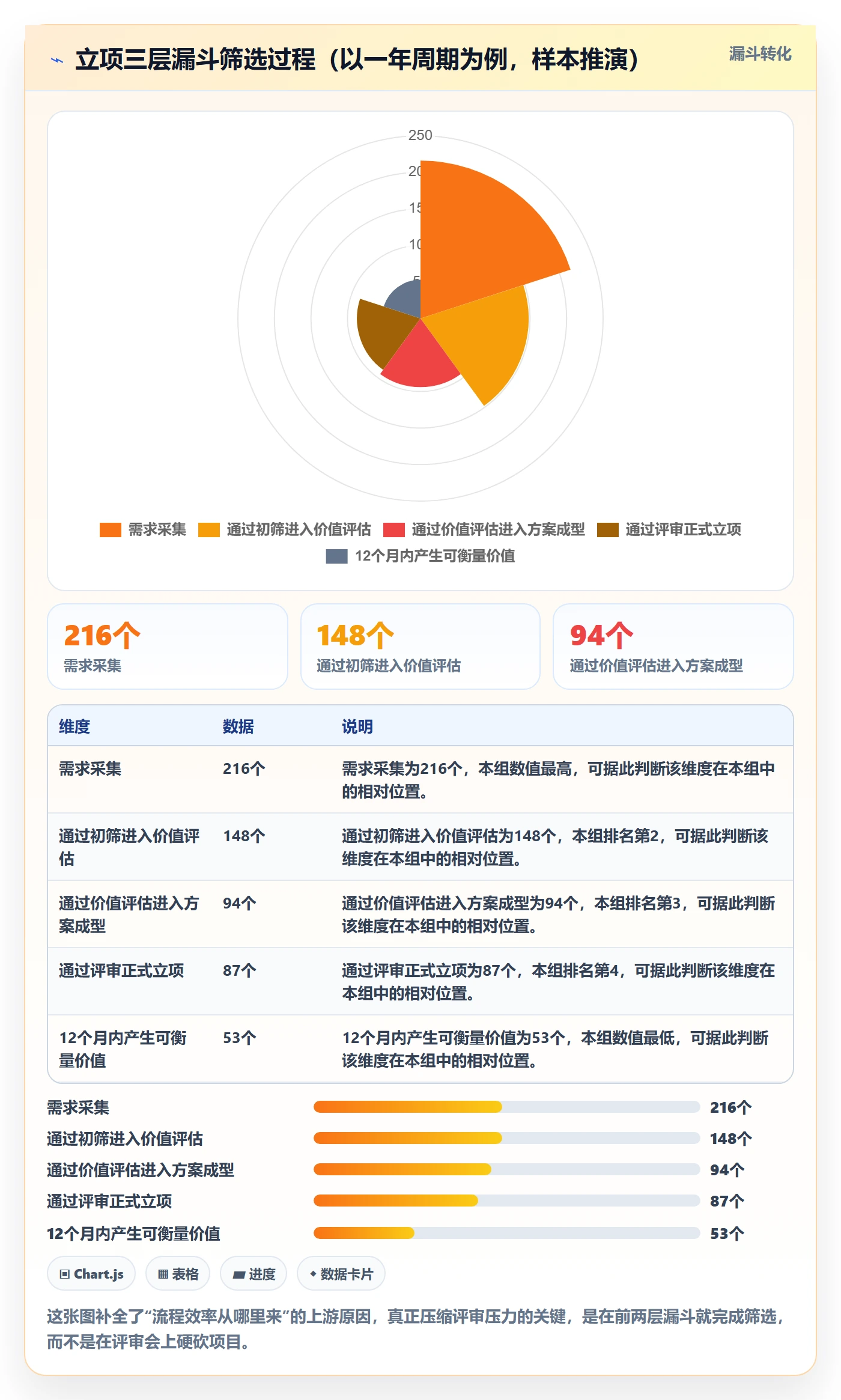Image resolution: width=841 pixels, height=1400 pixels.
Task: Click the footer note starting with 这张图补全了
Action: [416, 1328]
